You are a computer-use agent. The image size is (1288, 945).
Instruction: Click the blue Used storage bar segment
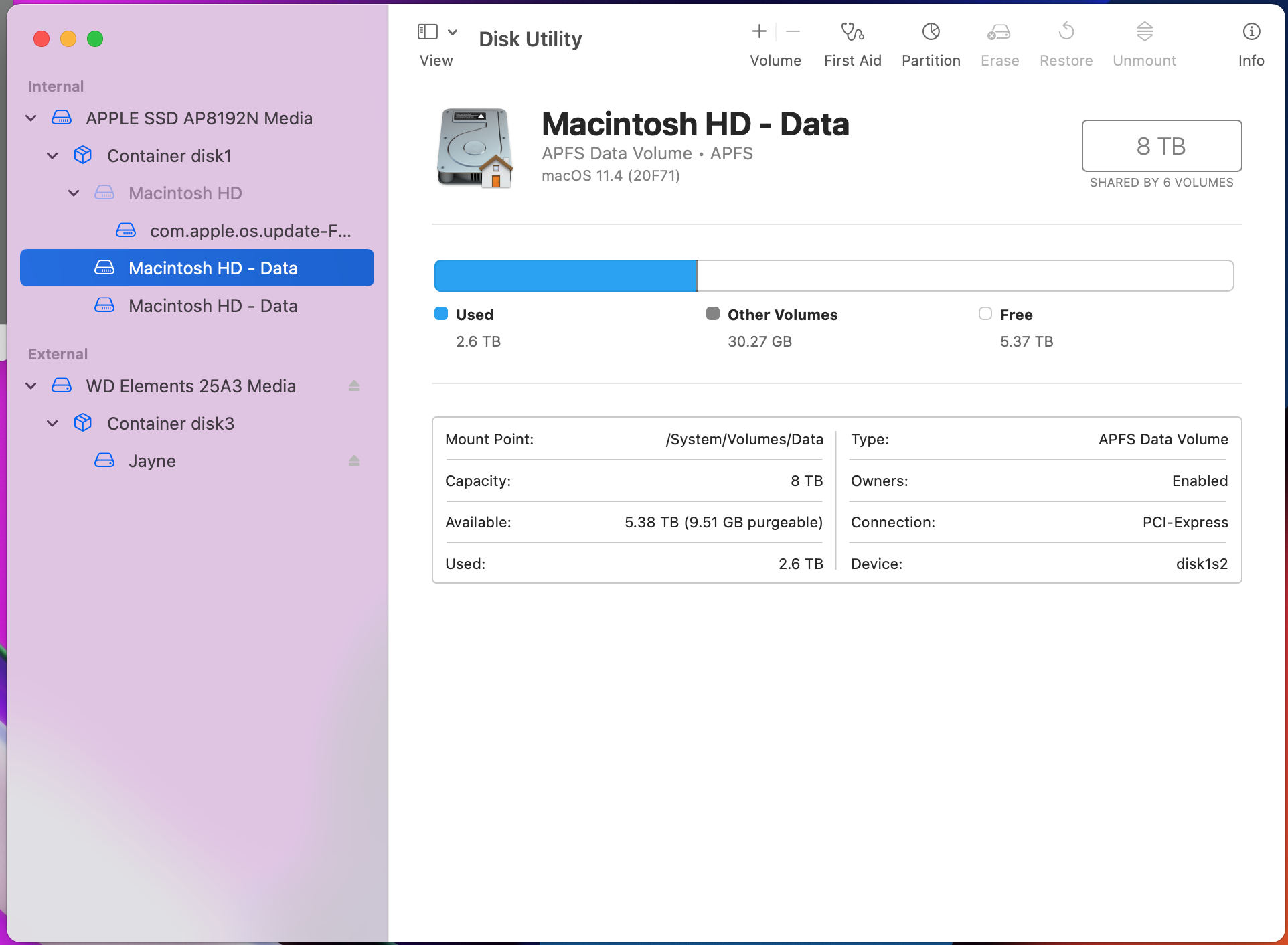(x=566, y=276)
